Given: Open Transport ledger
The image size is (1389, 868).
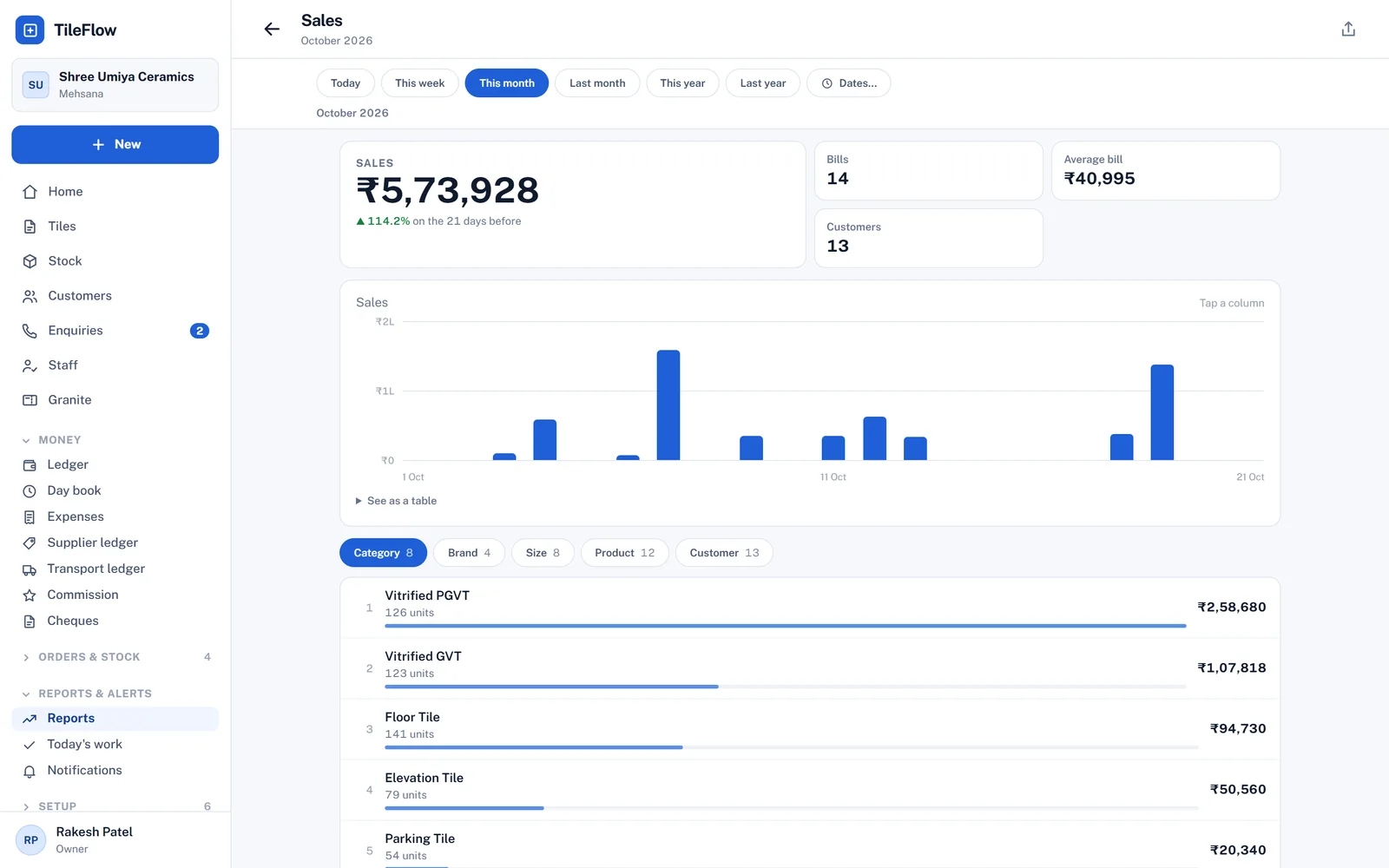Looking at the screenshot, I should (115, 569).
